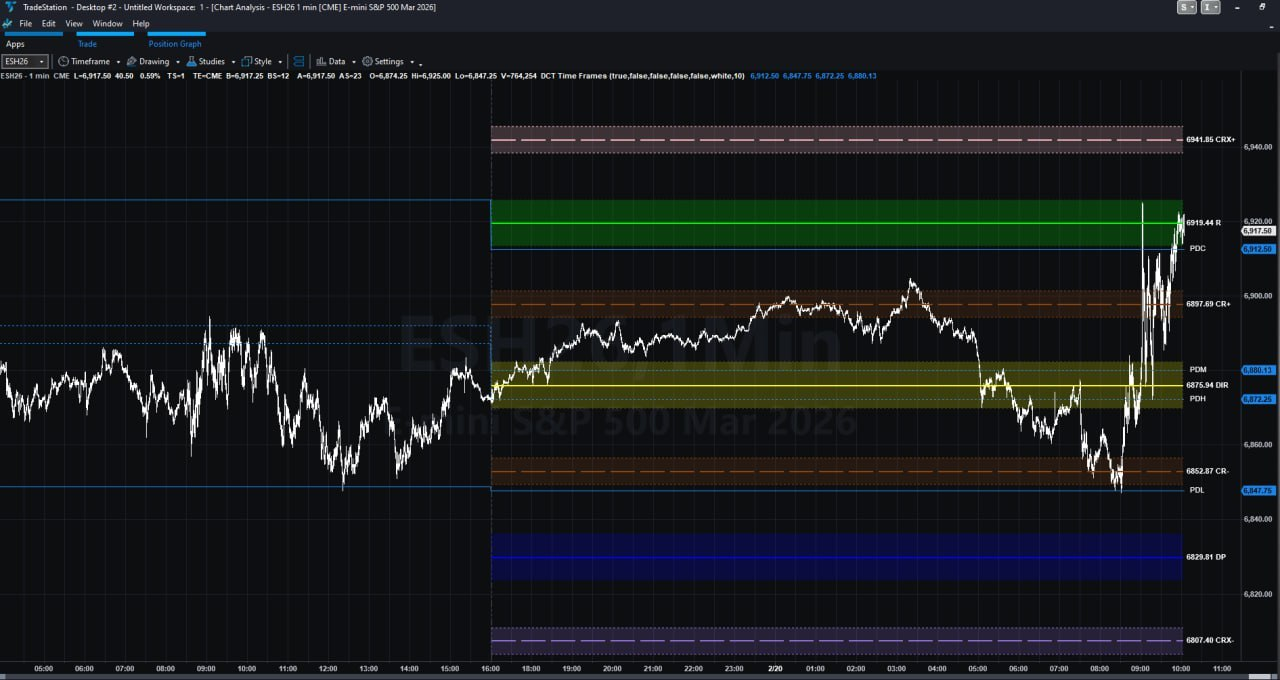Expand the Data dropdown arrow
Viewport: 1280px width, 680px height.
pos(353,62)
